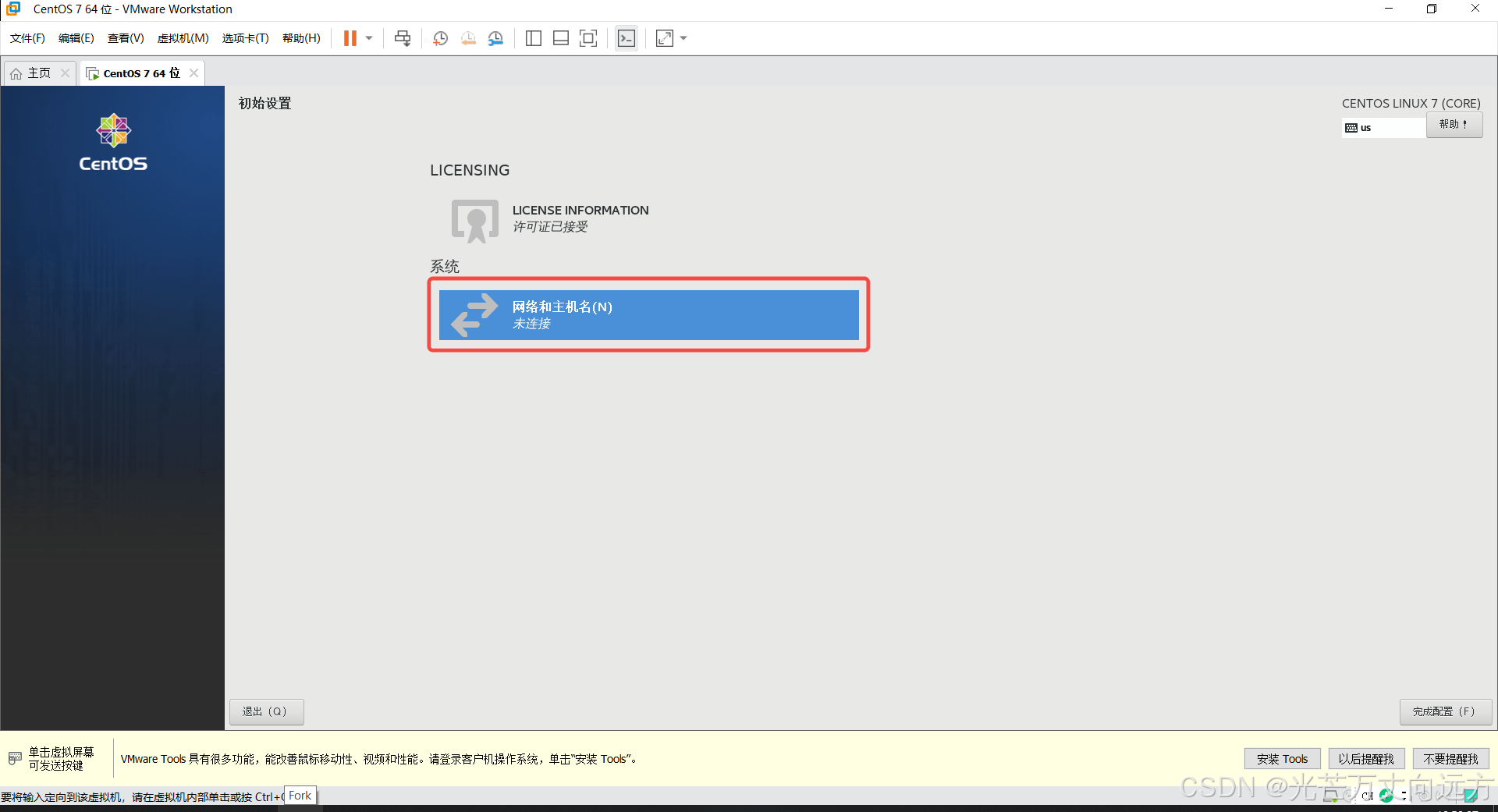The width and height of the screenshot is (1498, 812).
Task: Click the CENTOS LINUX 7 (CORE) label
Action: pos(1411,103)
